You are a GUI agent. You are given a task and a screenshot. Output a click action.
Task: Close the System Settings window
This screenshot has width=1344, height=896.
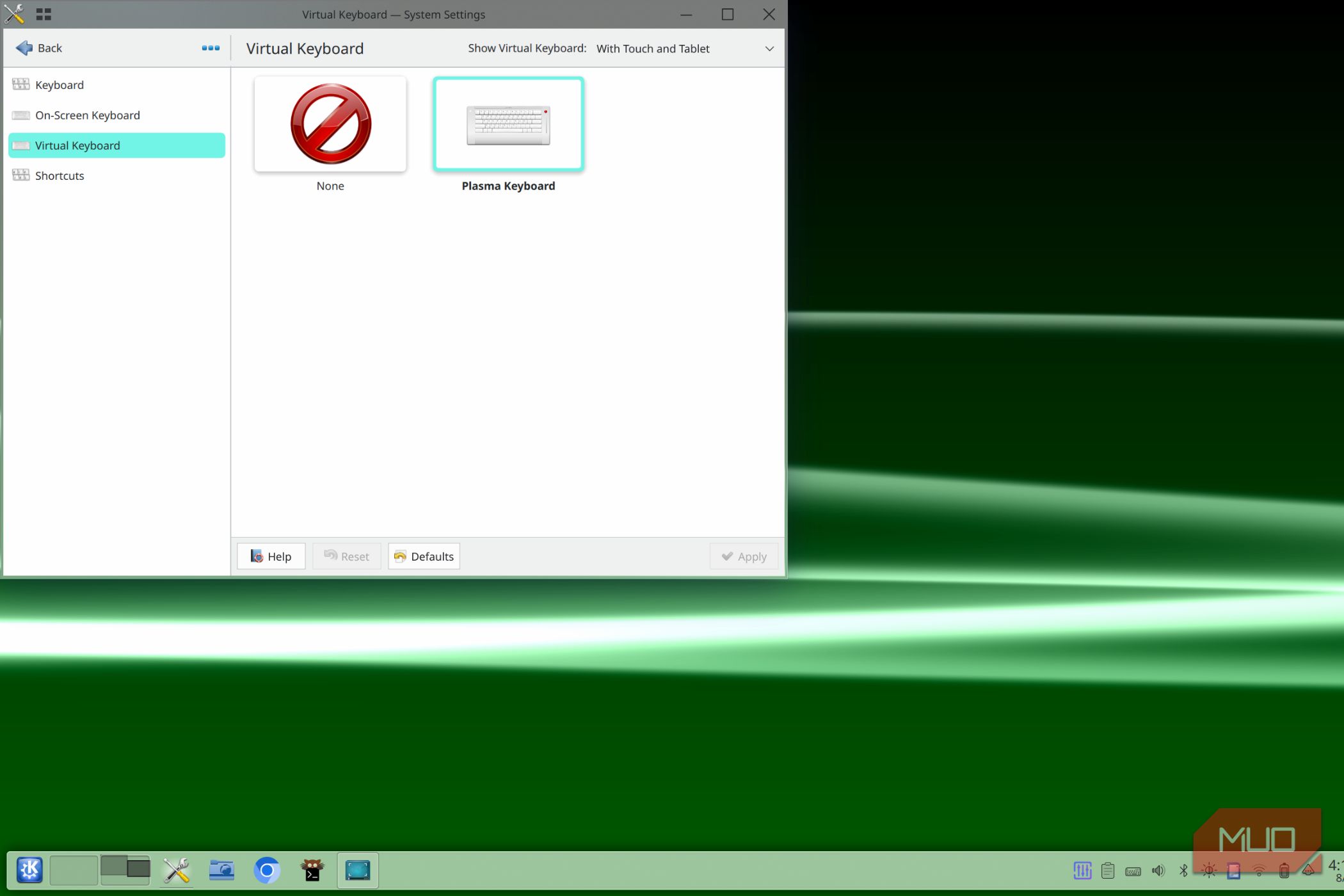click(769, 14)
